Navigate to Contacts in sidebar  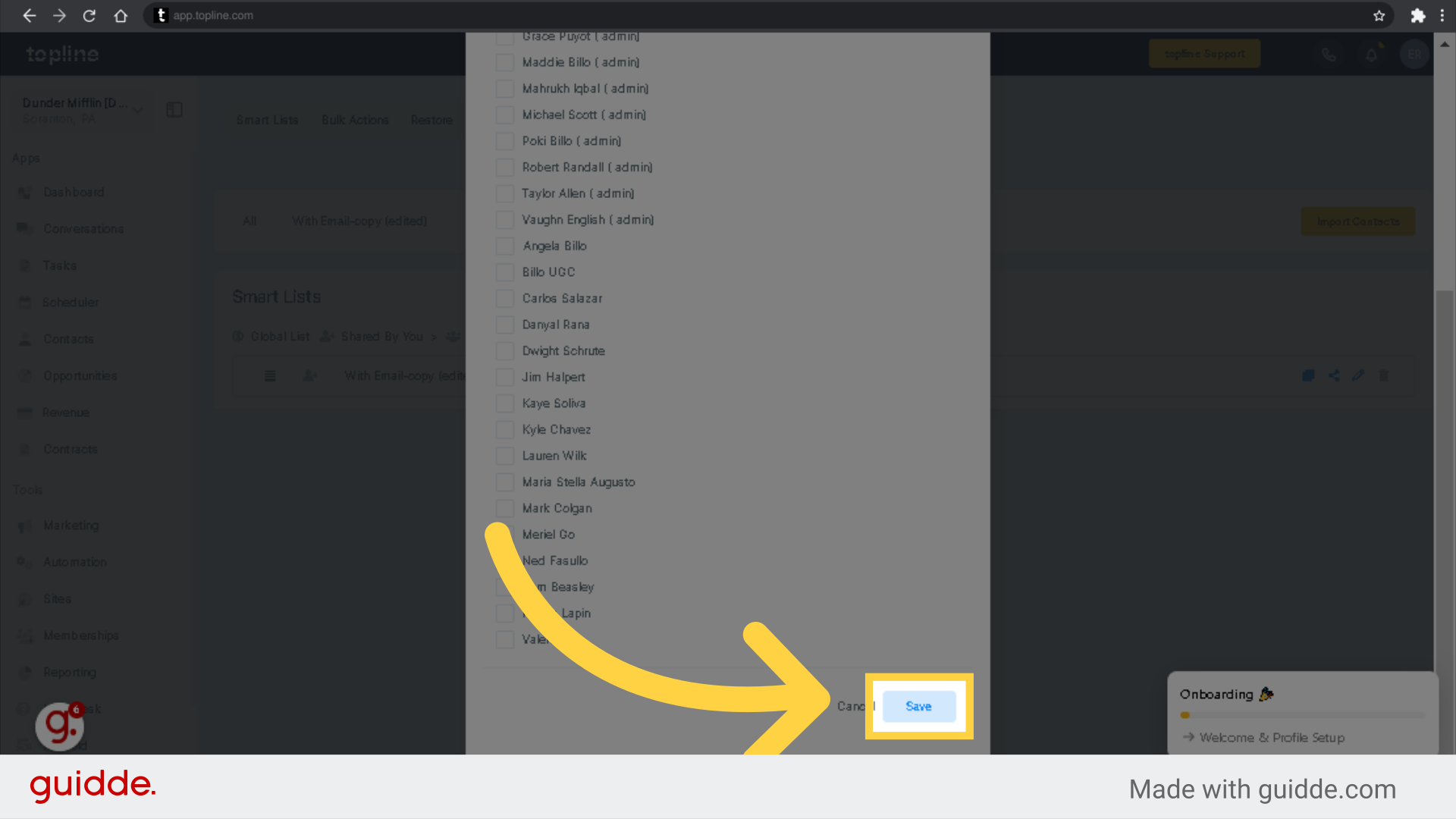click(x=68, y=339)
